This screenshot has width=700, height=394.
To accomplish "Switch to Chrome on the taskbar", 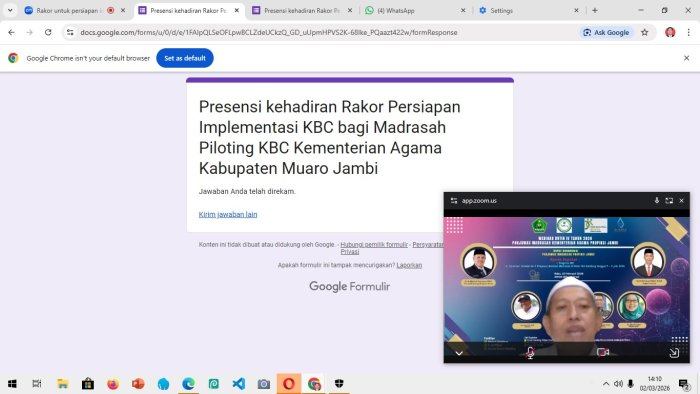I will [314, 384].
